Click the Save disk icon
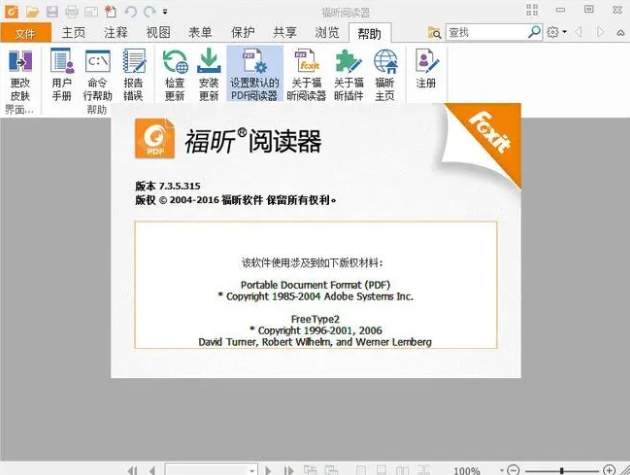Image resolution: width=630 pixels, height=475 pixels. pos(52,12)
